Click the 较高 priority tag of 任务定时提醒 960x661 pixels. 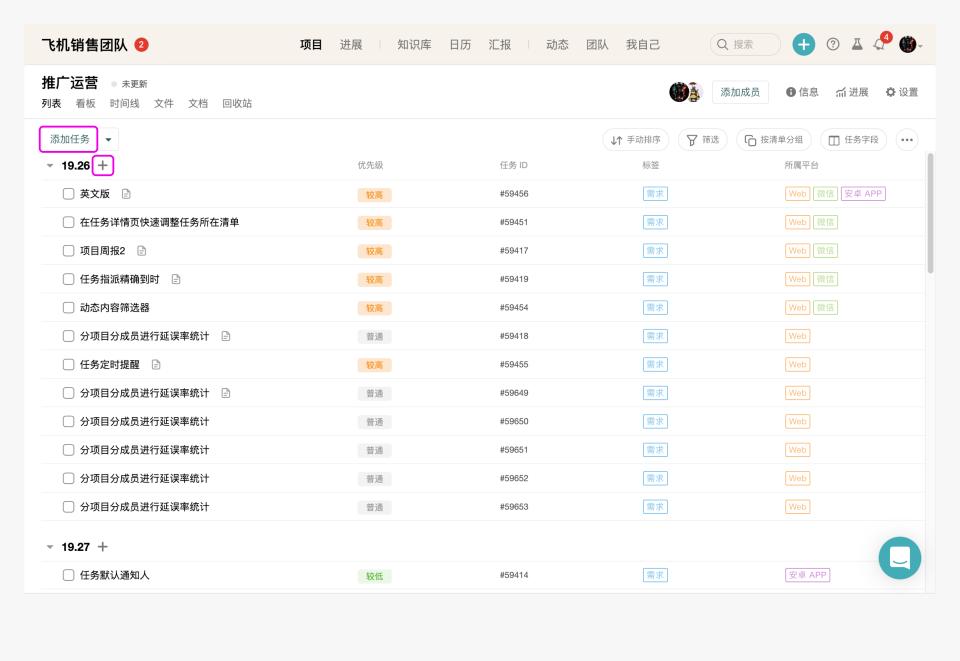tap(375, 365)
